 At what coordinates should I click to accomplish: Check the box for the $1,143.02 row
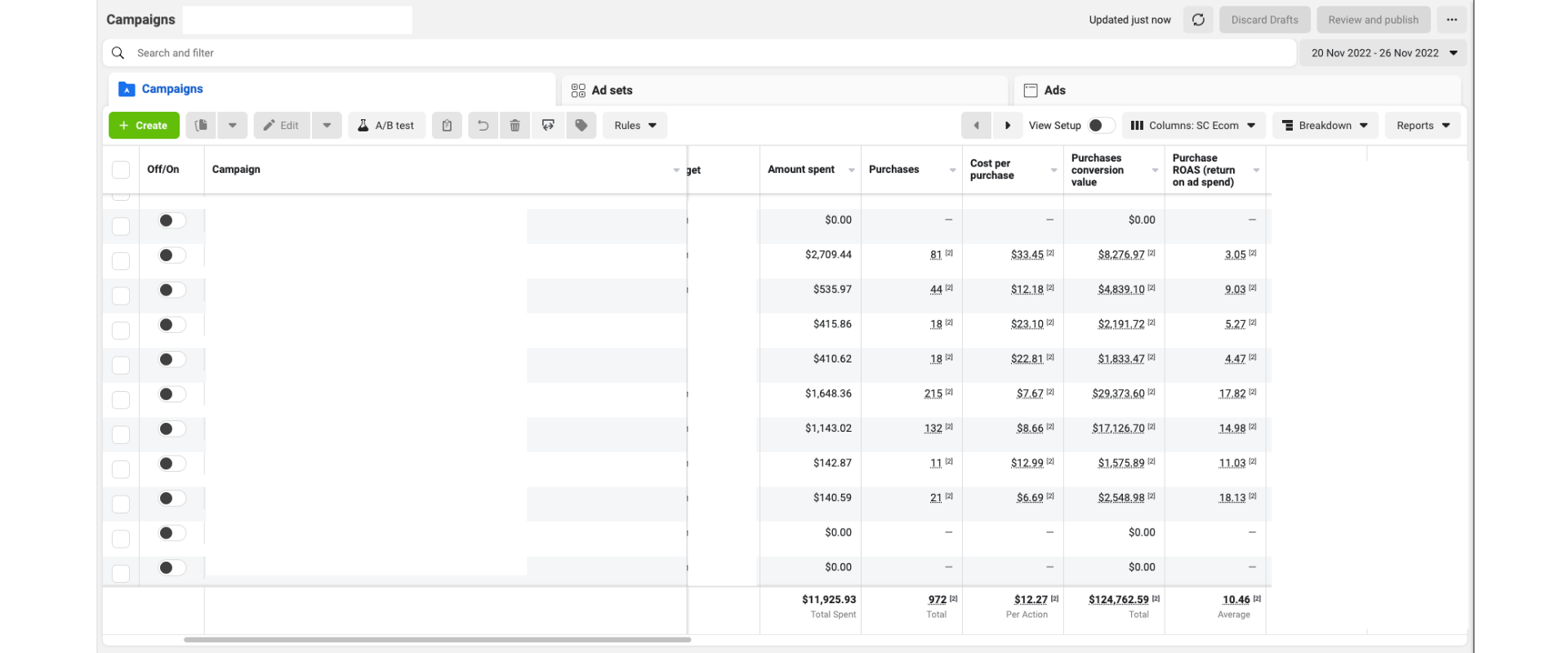pos(121,434)
